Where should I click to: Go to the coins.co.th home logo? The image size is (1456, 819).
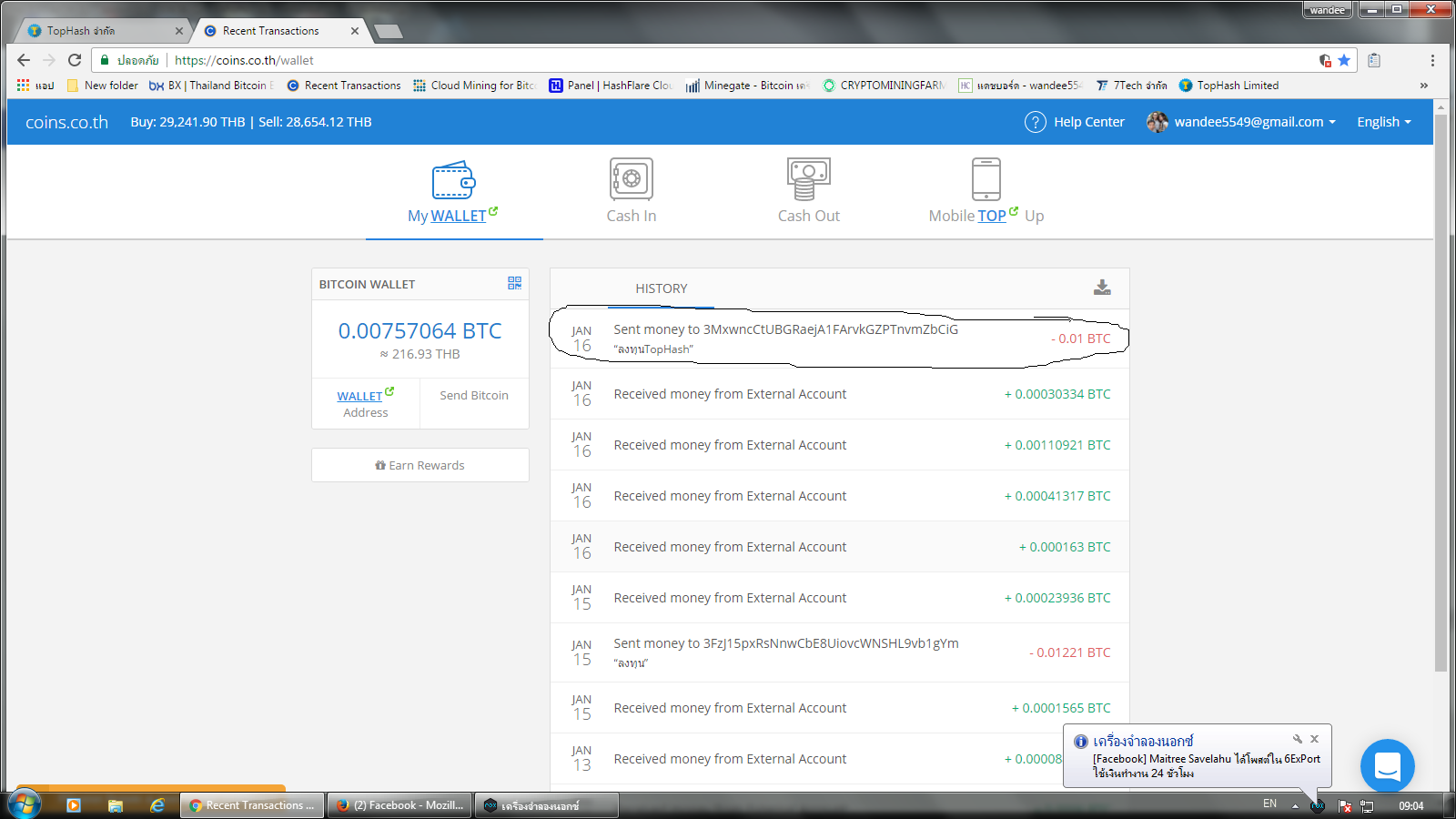(66, 122)
